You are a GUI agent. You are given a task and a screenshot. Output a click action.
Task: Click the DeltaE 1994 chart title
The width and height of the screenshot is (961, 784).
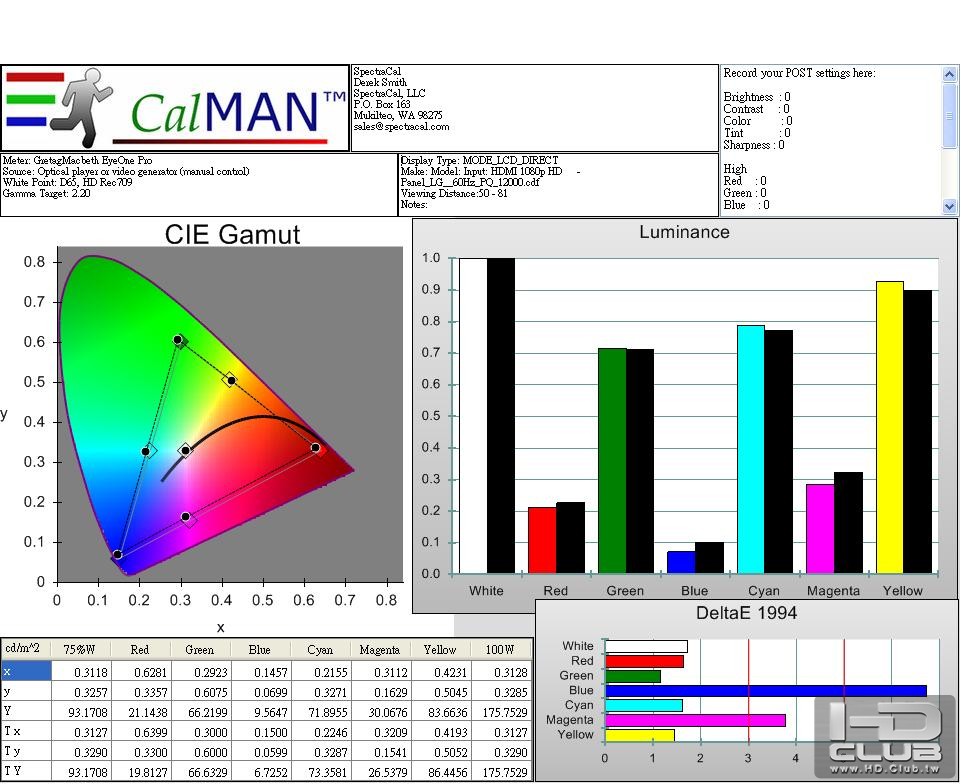746,613
